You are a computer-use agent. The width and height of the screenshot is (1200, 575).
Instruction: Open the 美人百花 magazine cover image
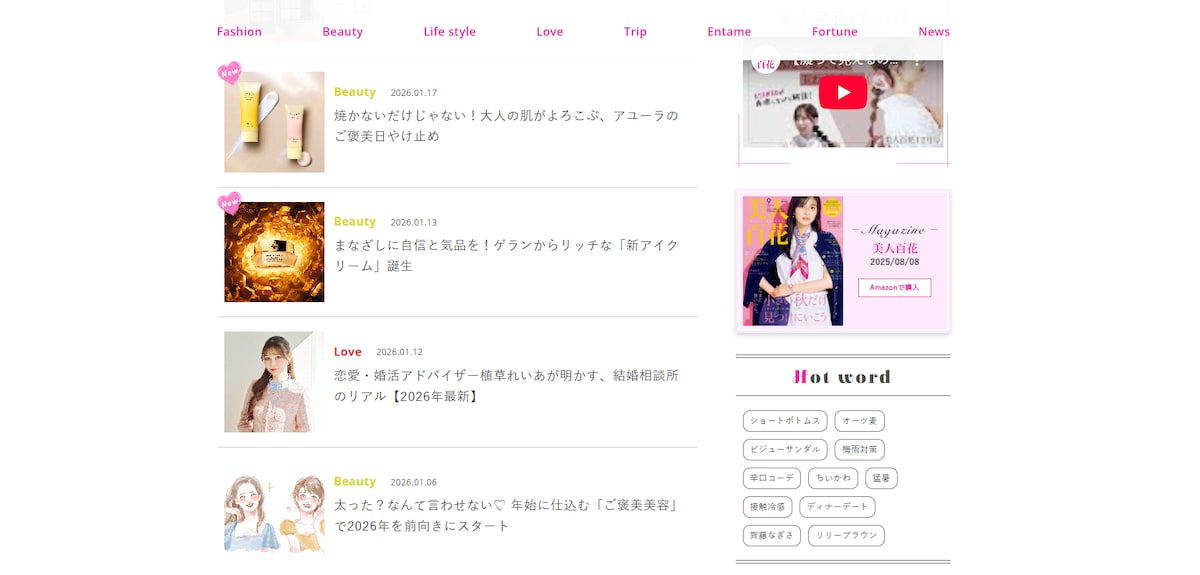[x=793, y=261]
